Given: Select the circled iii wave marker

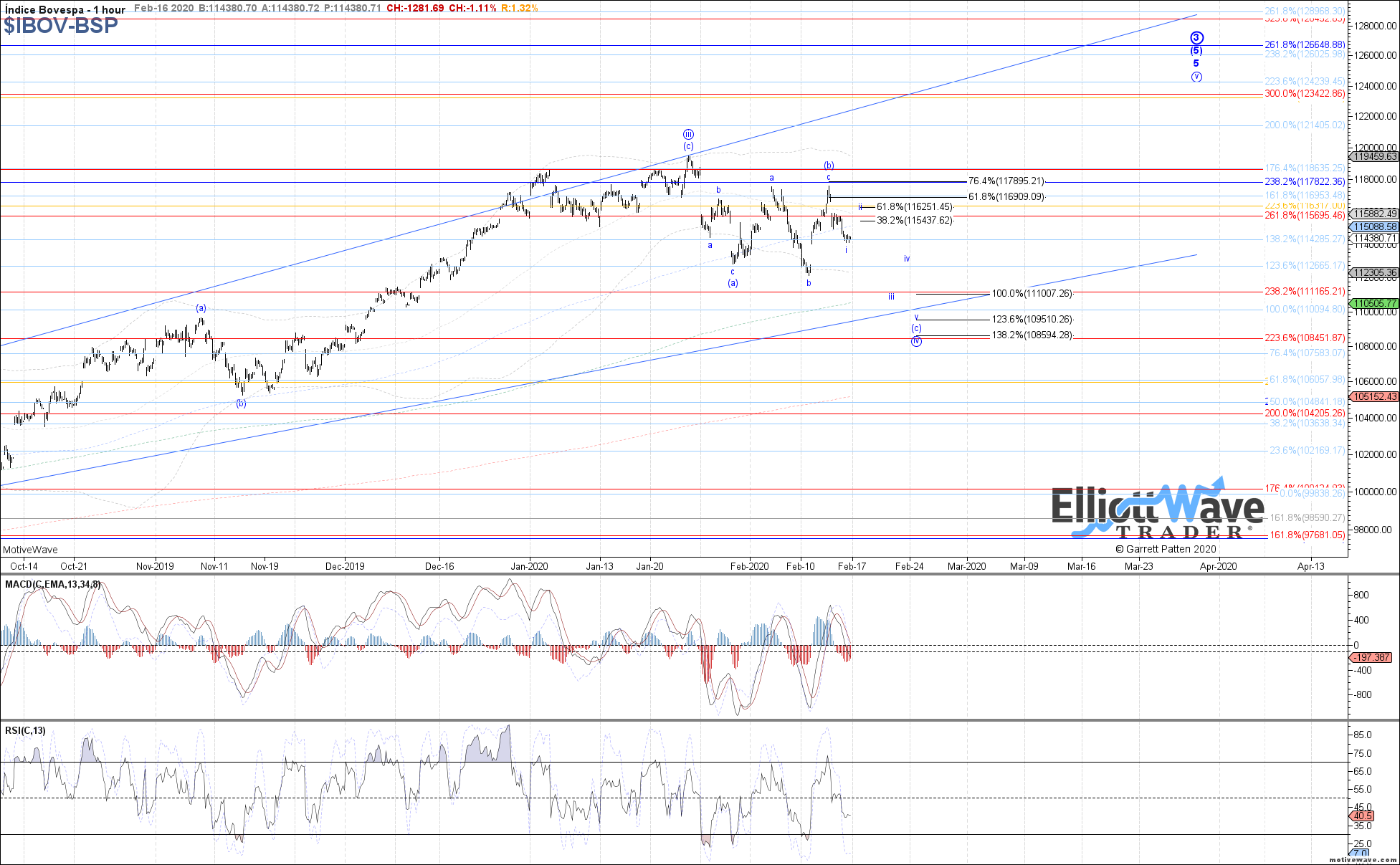Looking at the screenshot, I should click(x=688, y=135).
